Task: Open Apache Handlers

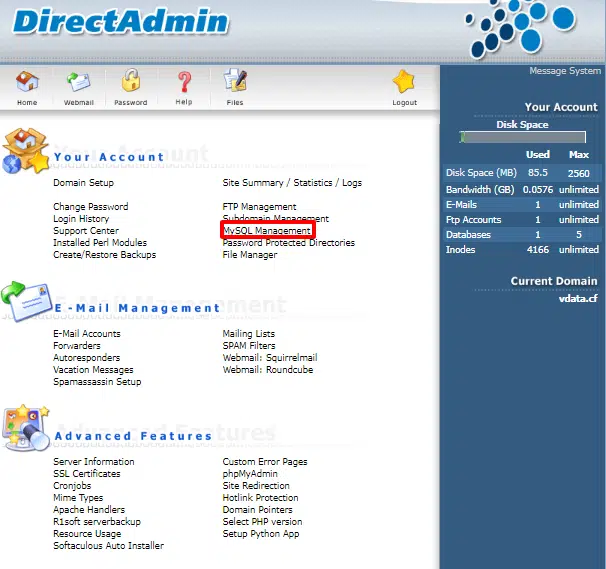Action: (89, 509)
